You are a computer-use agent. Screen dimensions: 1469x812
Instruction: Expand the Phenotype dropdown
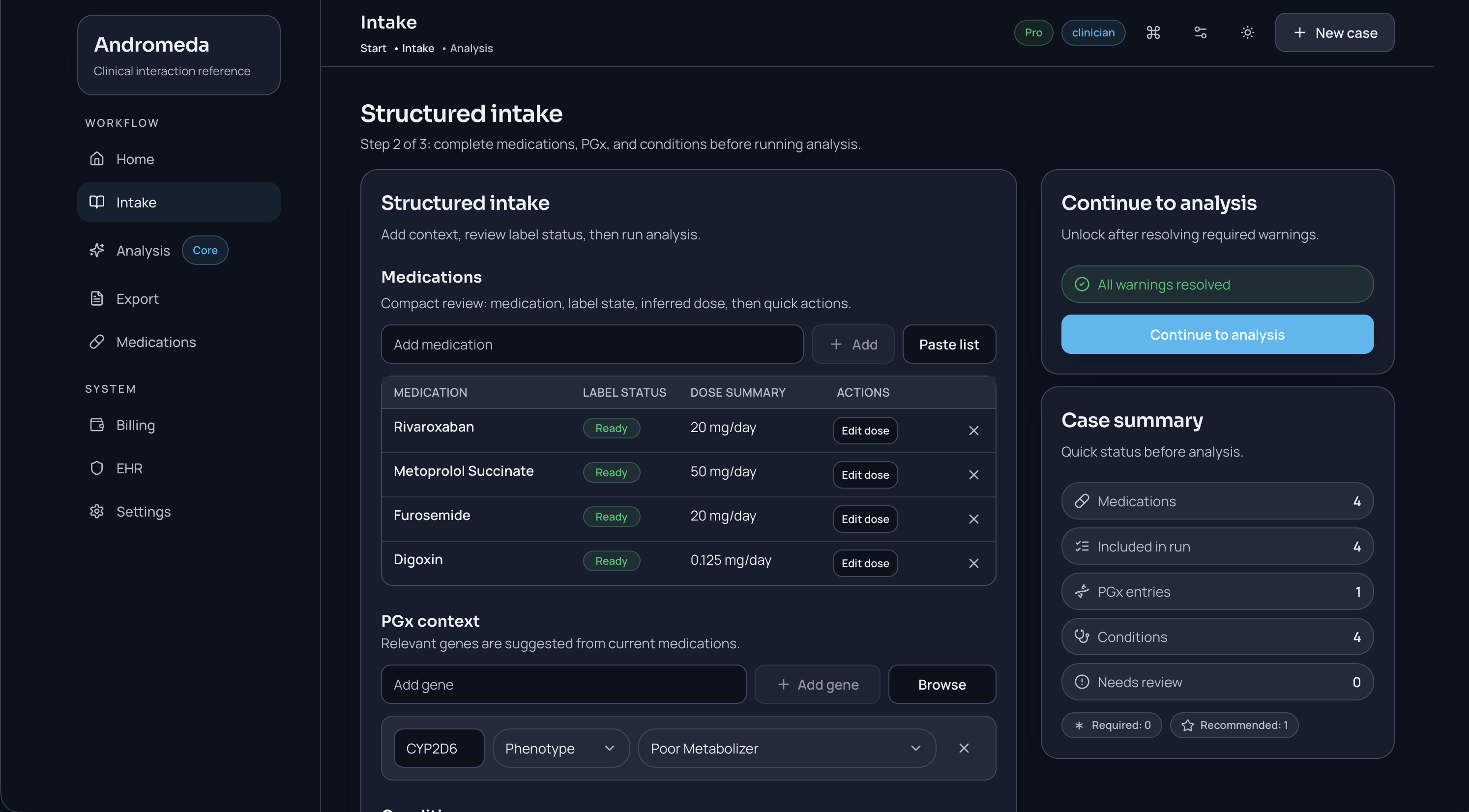click(x=560, y=748)
